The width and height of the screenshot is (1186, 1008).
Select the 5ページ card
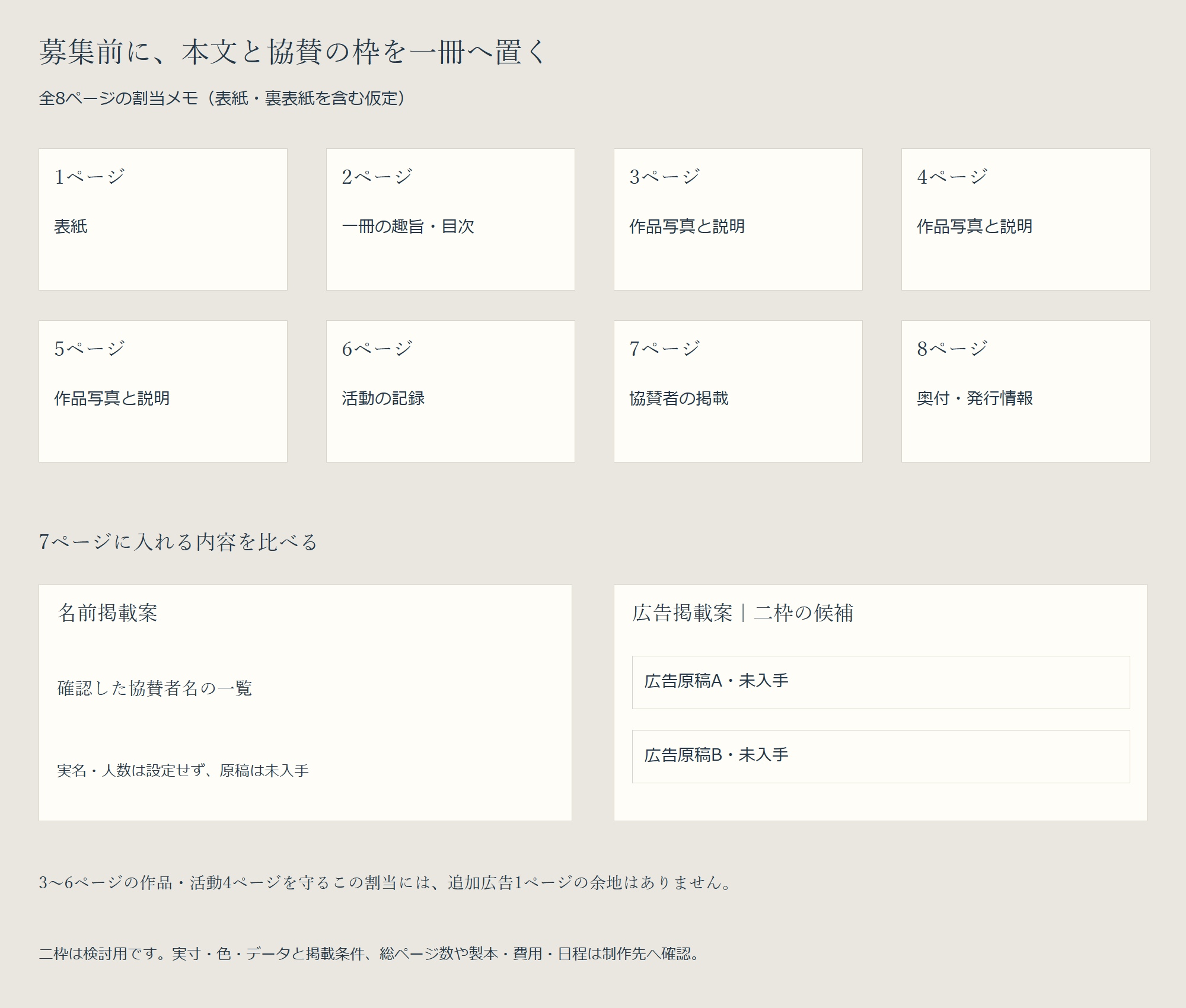click(163, 391)
